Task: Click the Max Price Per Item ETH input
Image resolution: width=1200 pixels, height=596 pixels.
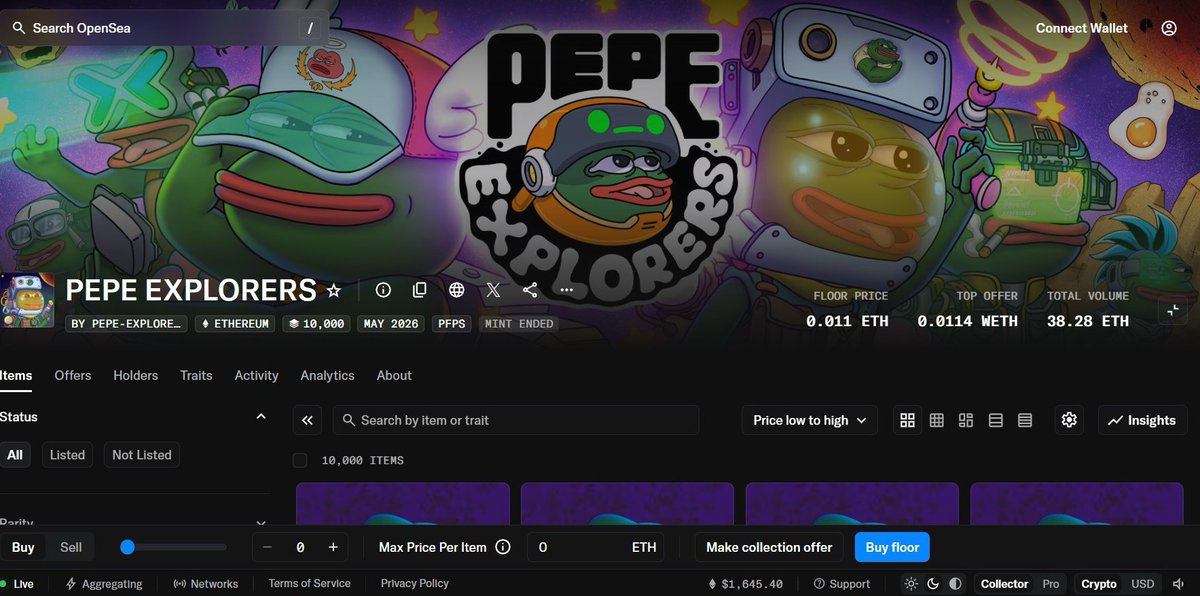Action: pyautogui.click(x=597, y=547)
